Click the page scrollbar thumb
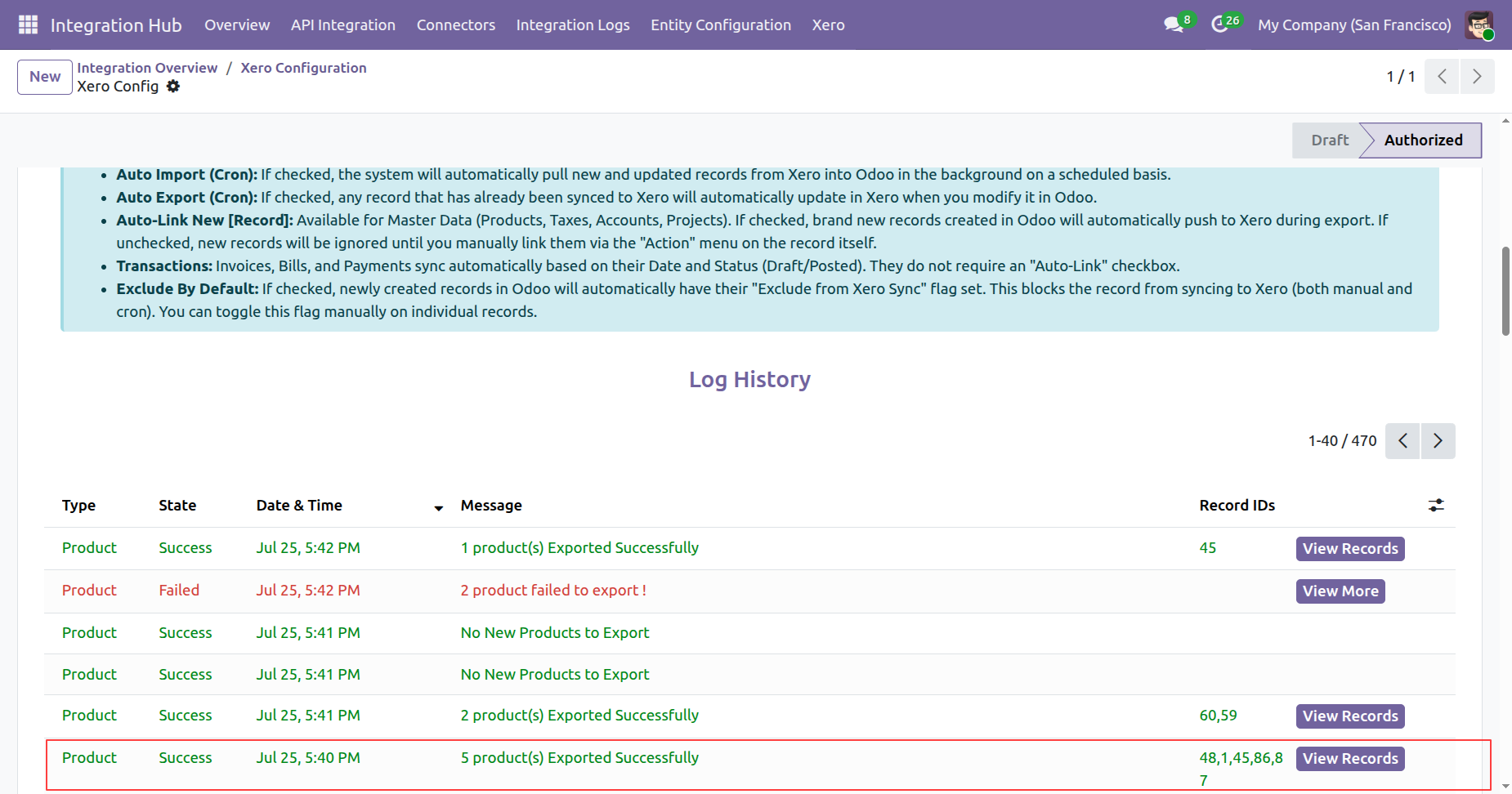This screenshot has width=1512, height=794. coord(1505,291)
